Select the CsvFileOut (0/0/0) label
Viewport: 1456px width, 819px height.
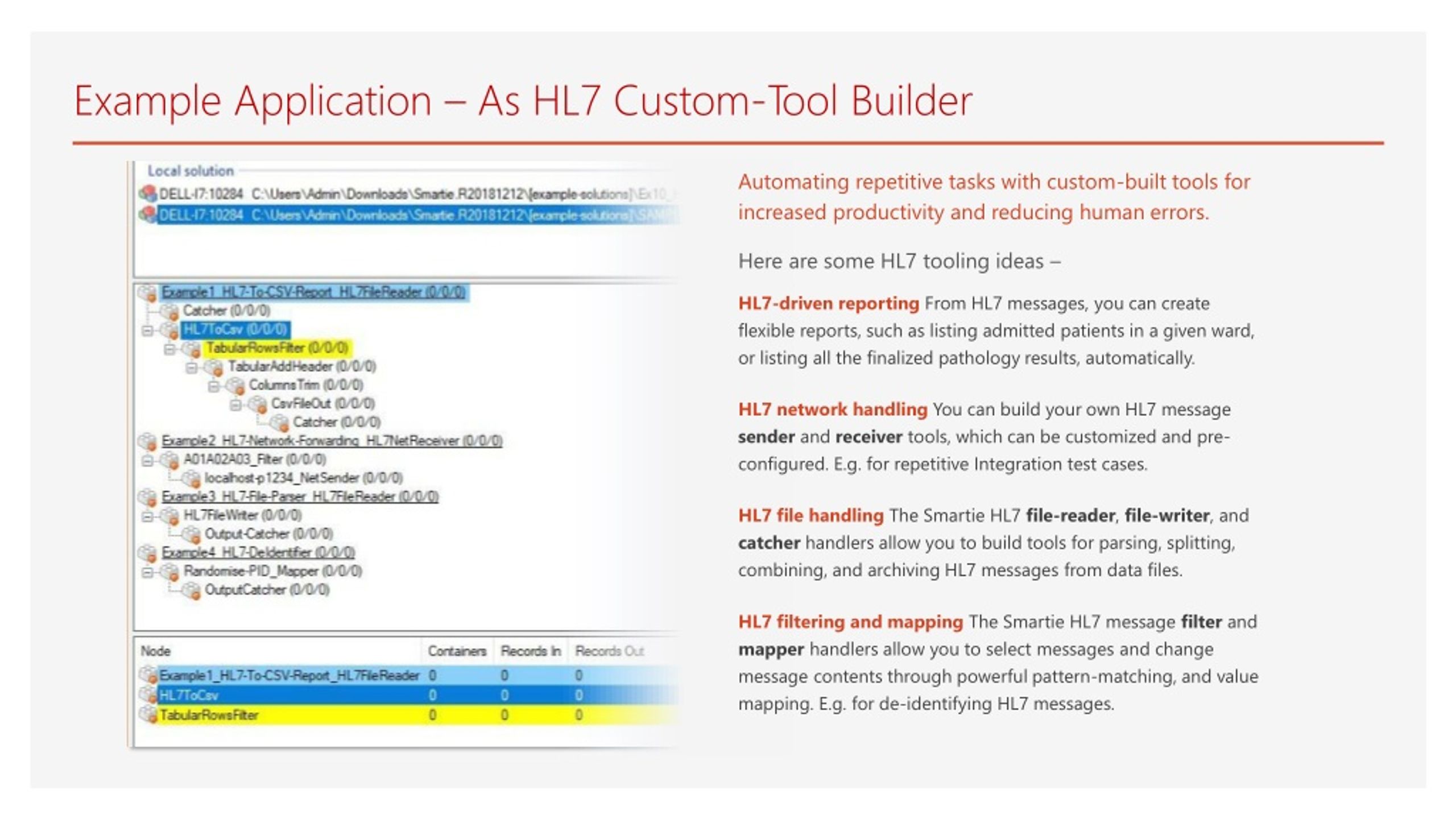[322, 404]
